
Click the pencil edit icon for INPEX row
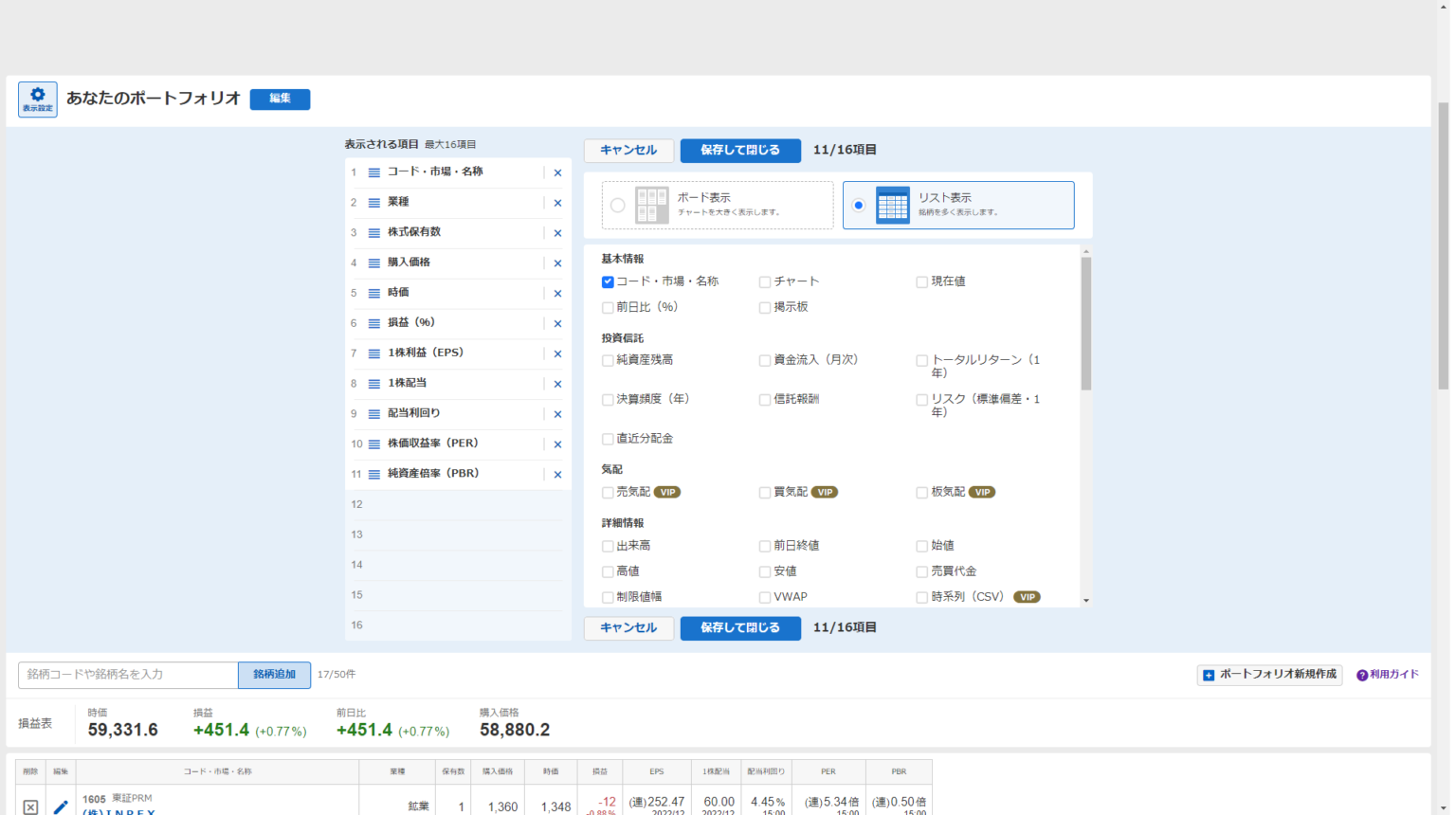click(61, 806)
